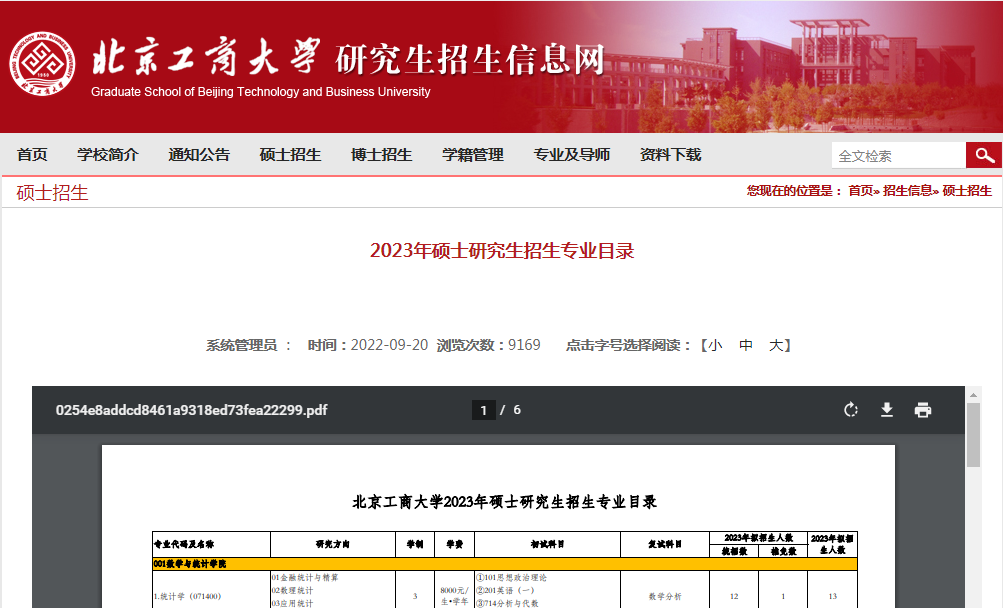
Task: Download the PDF file
Action: tap(887, 410)
